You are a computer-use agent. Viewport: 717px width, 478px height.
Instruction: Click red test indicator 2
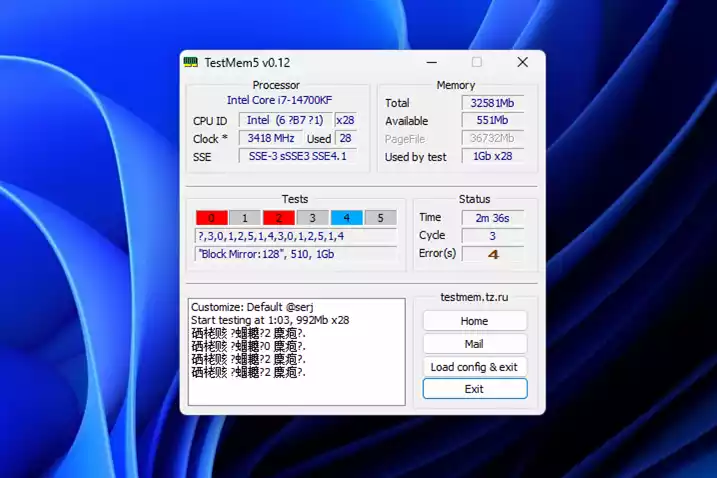tap(279, 218)
